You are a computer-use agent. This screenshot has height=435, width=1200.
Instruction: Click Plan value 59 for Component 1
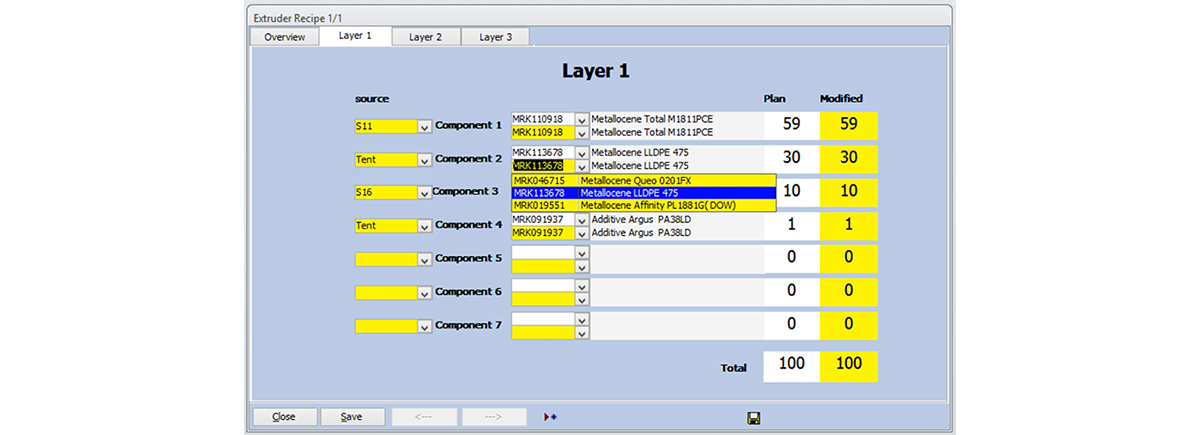coord(791,126)
